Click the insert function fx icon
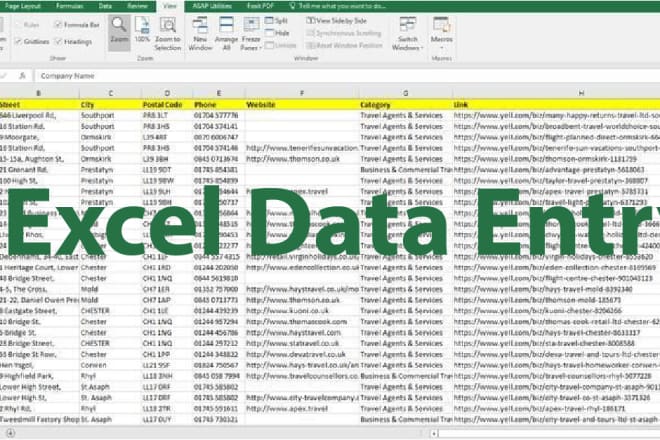This screenshot has width=660, height=440. pos(22,76)
